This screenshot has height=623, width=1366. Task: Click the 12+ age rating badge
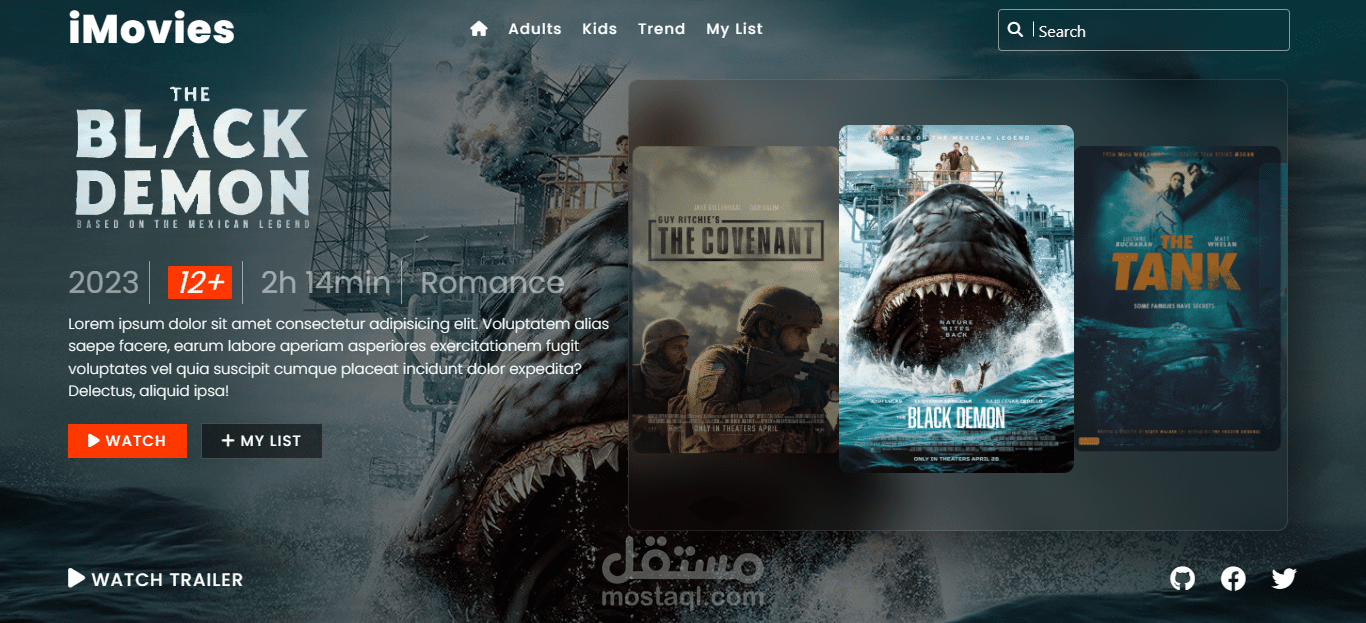(x=200, y=283)
